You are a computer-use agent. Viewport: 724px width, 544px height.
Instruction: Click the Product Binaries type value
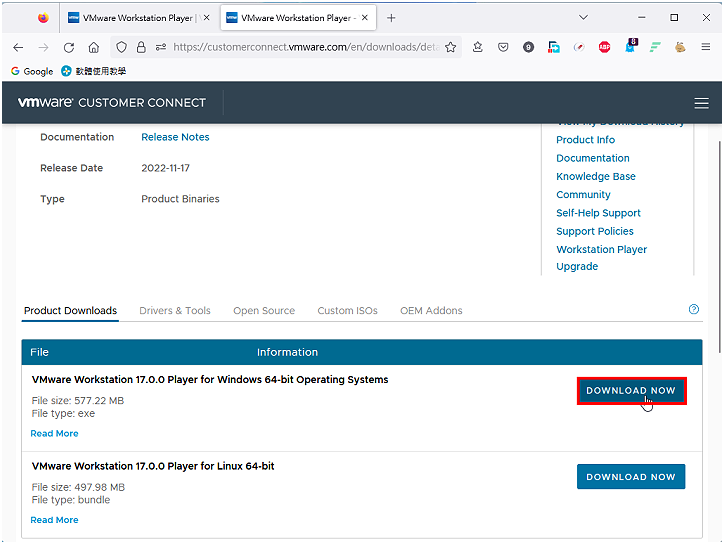(x=180, y=199)
